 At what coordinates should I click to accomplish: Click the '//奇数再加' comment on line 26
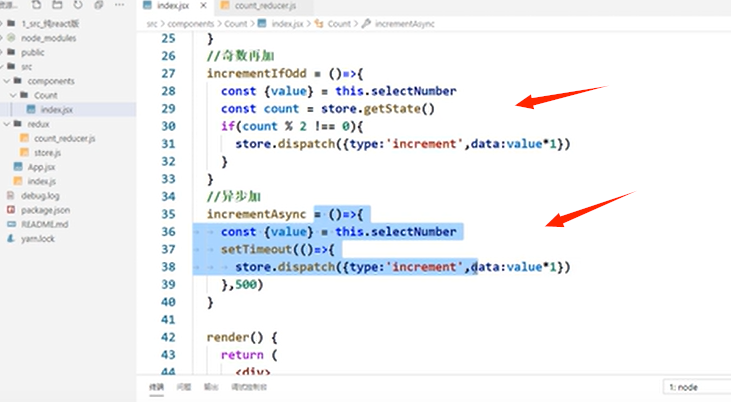[x=241, y=56]
